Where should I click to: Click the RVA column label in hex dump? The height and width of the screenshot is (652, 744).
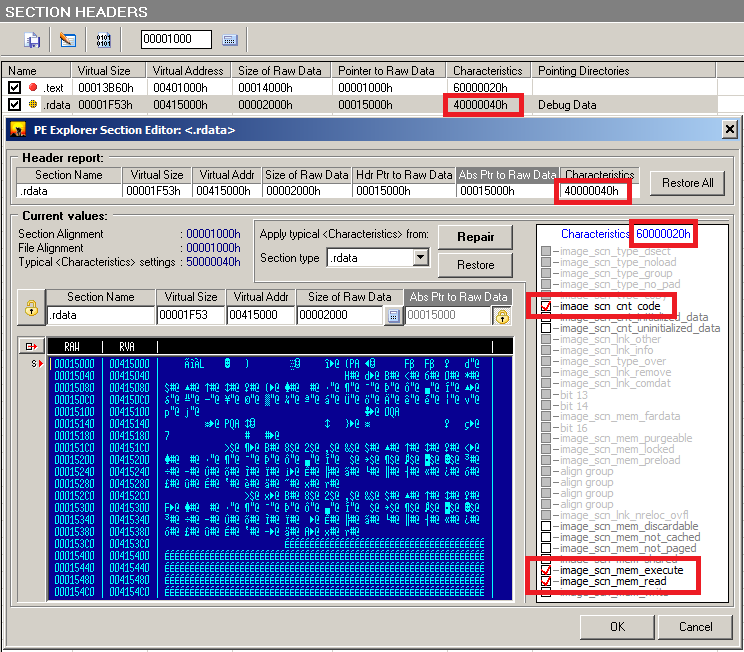[x=127, y=347]
